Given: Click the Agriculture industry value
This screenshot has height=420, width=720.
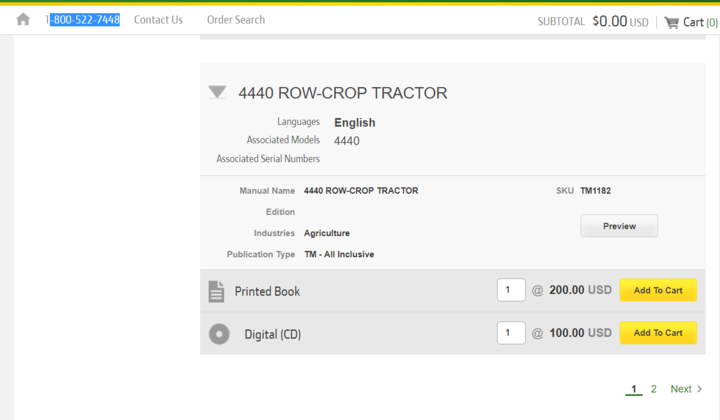Looking at the screenshot, I should point(326,233).
